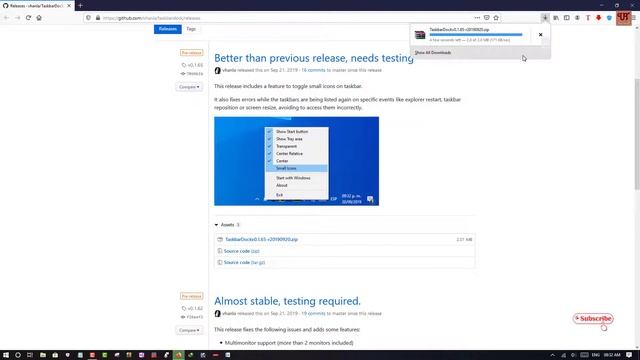640x360 pixels.
Task: Open the Windows Start menu
Action: 6,355
